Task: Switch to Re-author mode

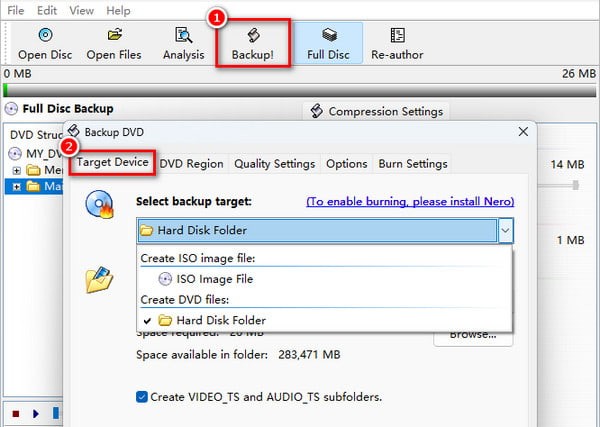Action: pyautogui.click(x=397, y=44)
